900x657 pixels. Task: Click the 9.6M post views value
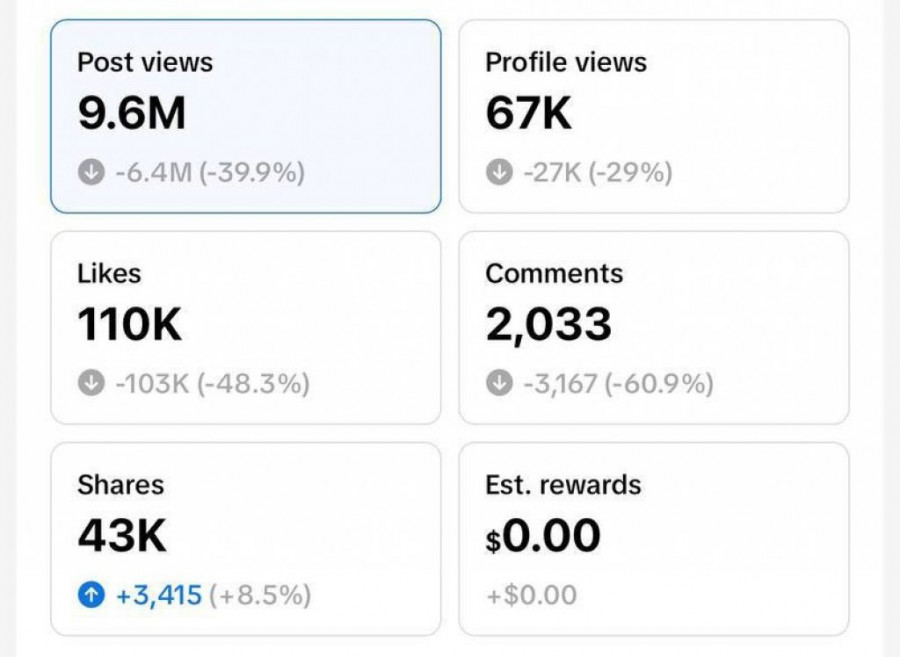tap(132, 115)
